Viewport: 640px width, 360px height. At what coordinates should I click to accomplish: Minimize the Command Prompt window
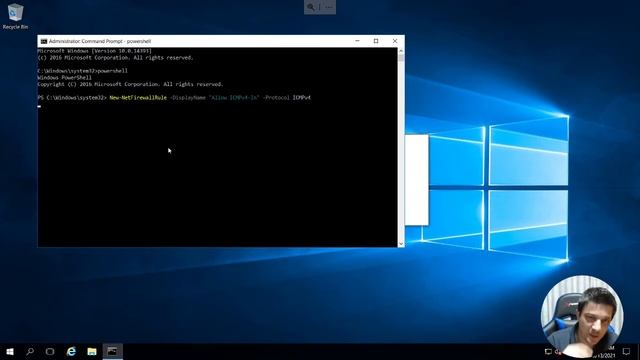[357, 41]
